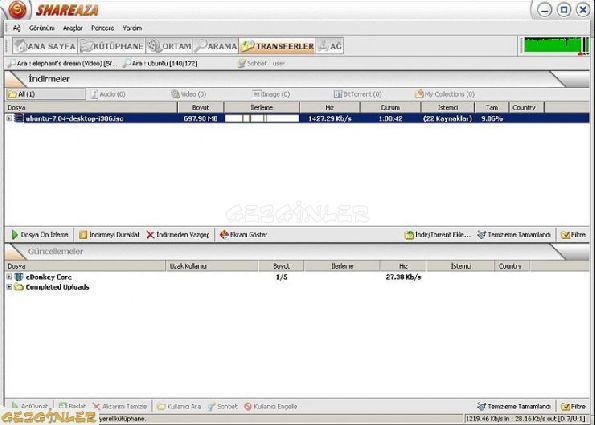595x425 pixels.
Task: Filter downloads by Video (0)
Action: 189,94
